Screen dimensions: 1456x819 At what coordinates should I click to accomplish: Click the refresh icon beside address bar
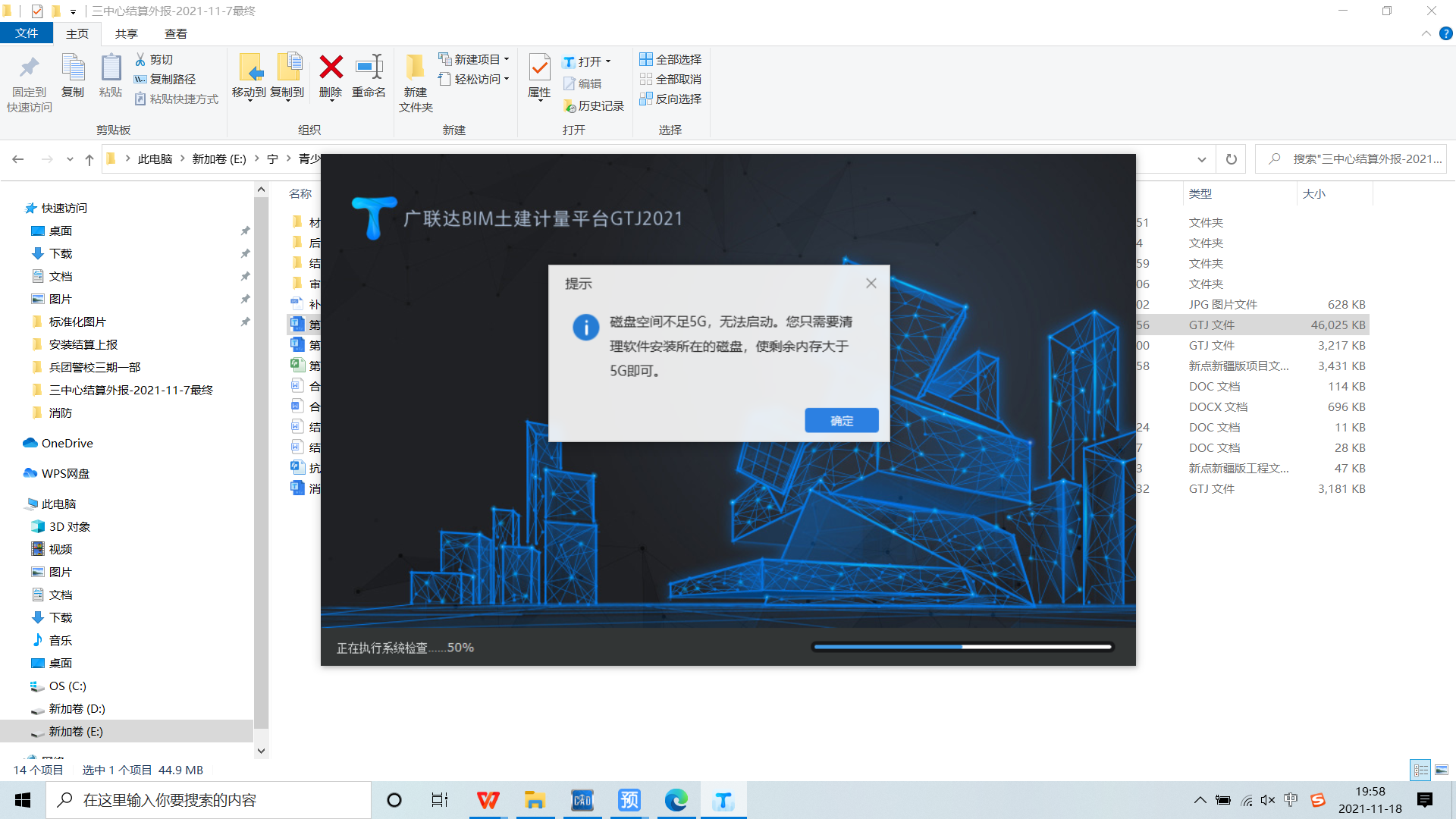[1231, 159]
